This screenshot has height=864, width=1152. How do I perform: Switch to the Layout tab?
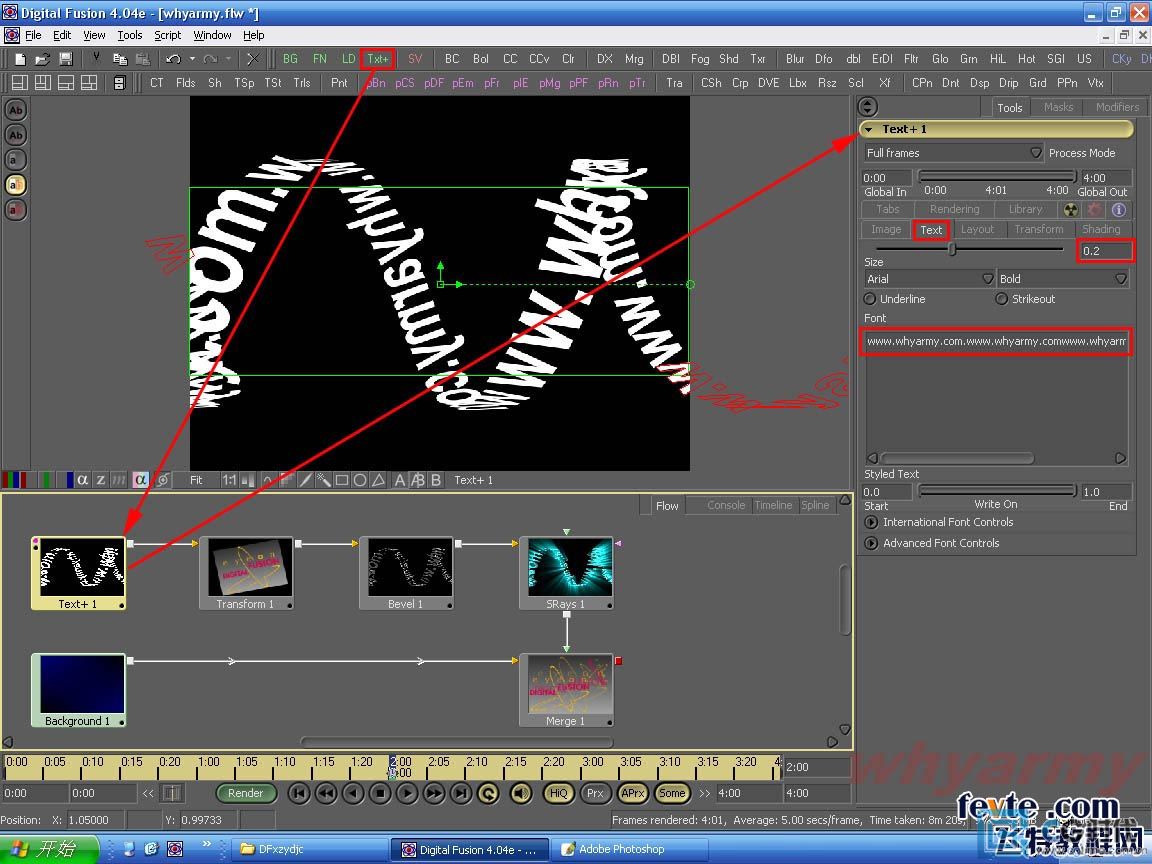click(977, 229)
